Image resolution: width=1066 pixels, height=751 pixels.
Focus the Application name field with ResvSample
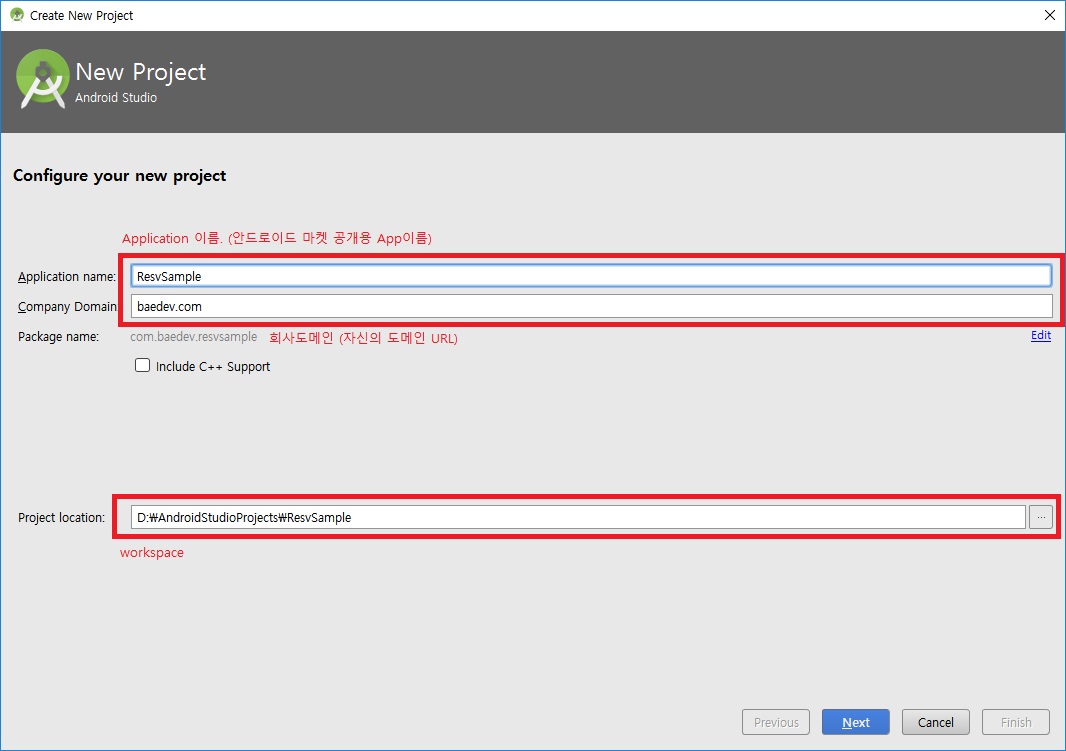point(590,276)
